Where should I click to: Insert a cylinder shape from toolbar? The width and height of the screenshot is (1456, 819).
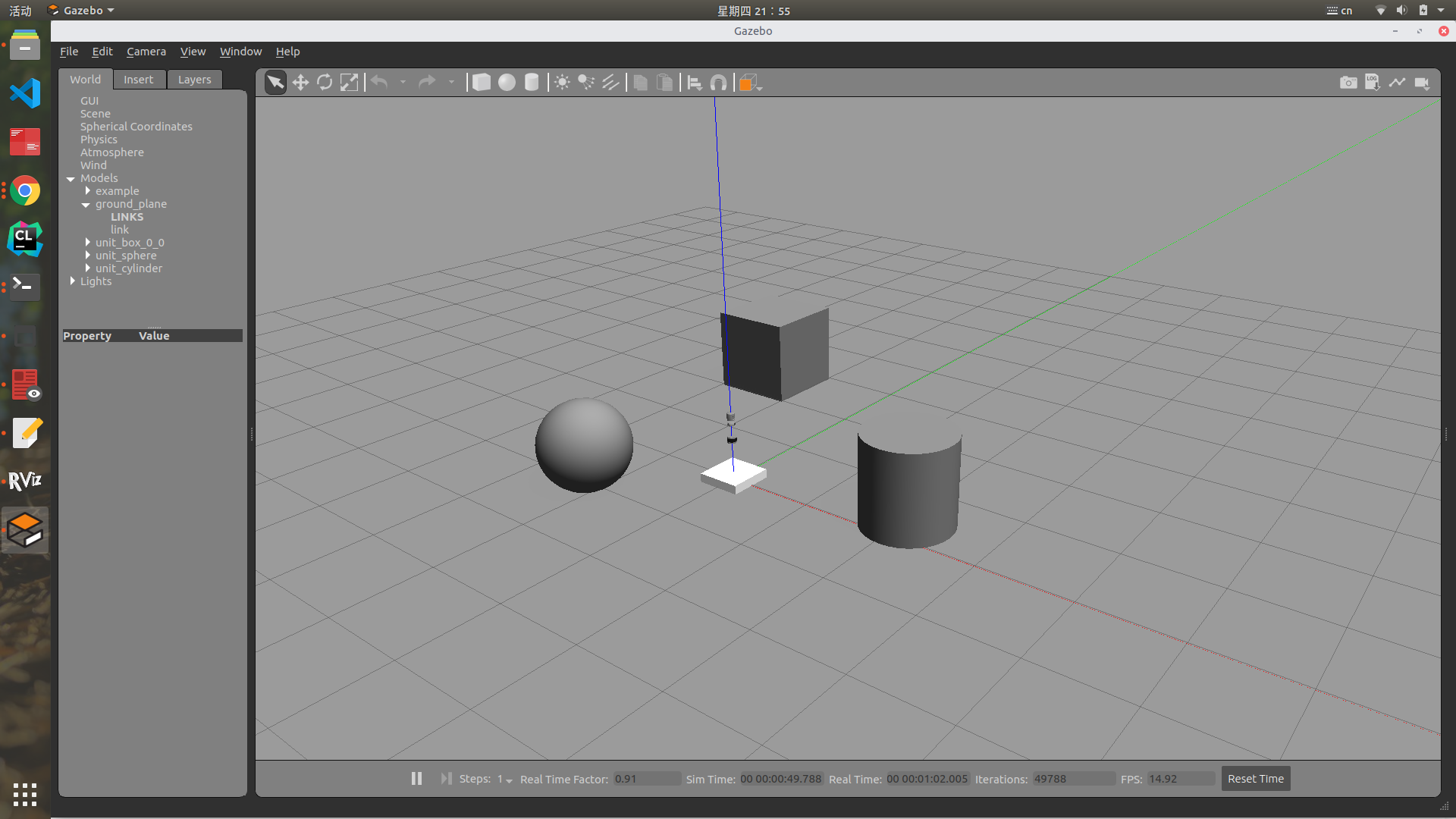tap(532, 83)
